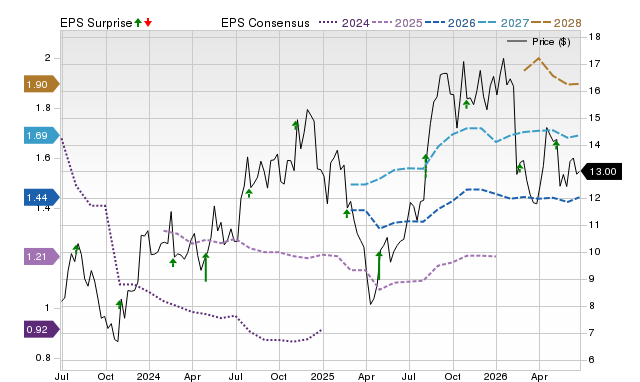Click the short green arrow around February 2024
Image resolution: width=640 pixels, height=382 pixels.
pos(173,262)
